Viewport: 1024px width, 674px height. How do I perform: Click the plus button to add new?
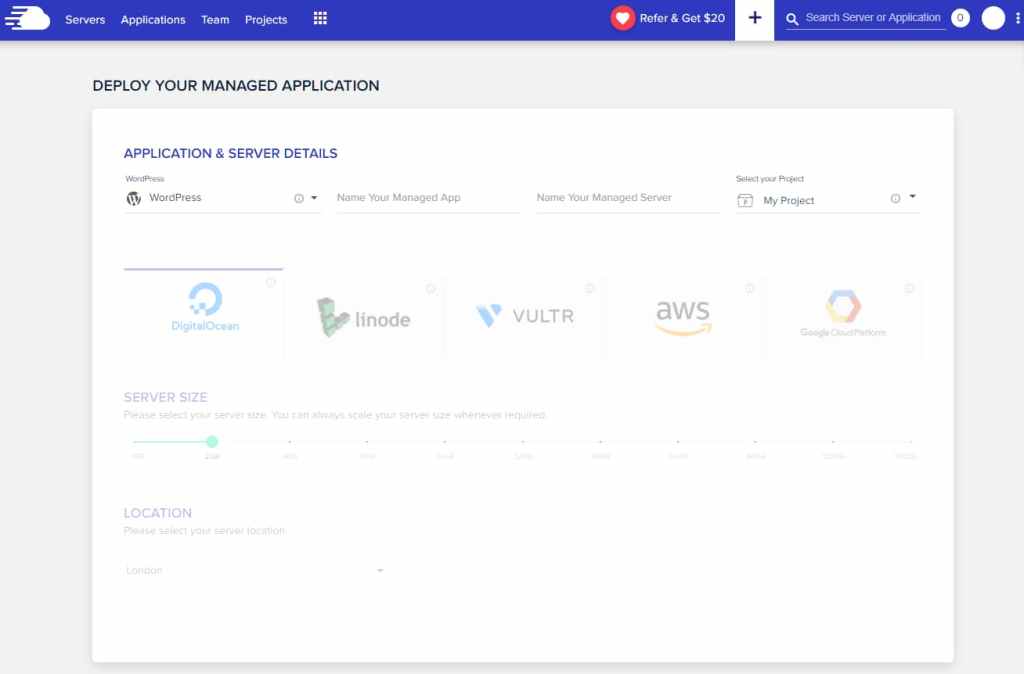(755, 18)
